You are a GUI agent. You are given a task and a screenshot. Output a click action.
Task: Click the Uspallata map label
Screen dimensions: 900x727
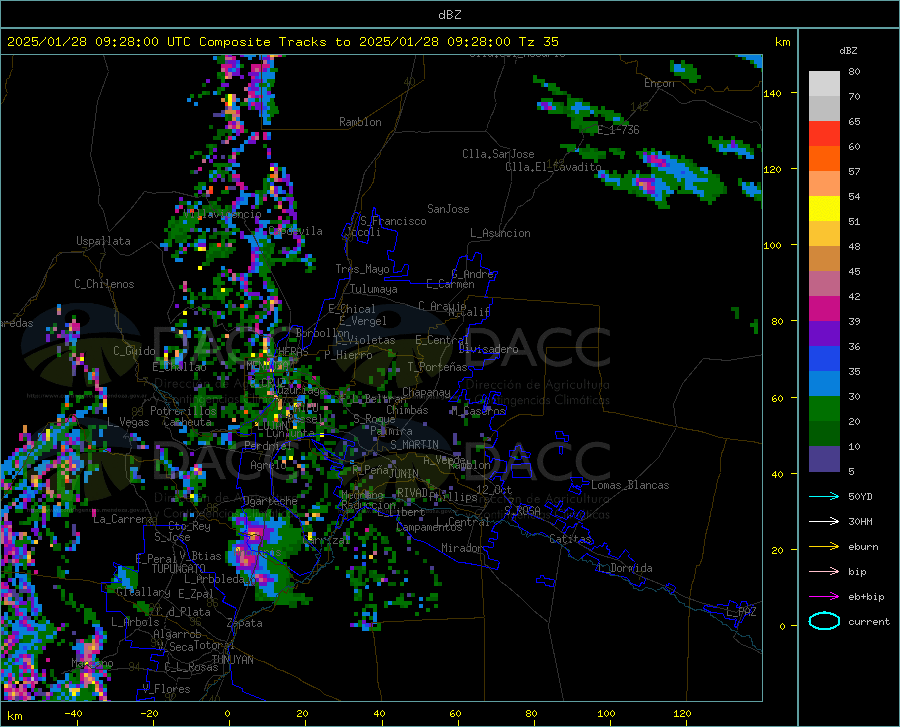[x=103, y=241]
